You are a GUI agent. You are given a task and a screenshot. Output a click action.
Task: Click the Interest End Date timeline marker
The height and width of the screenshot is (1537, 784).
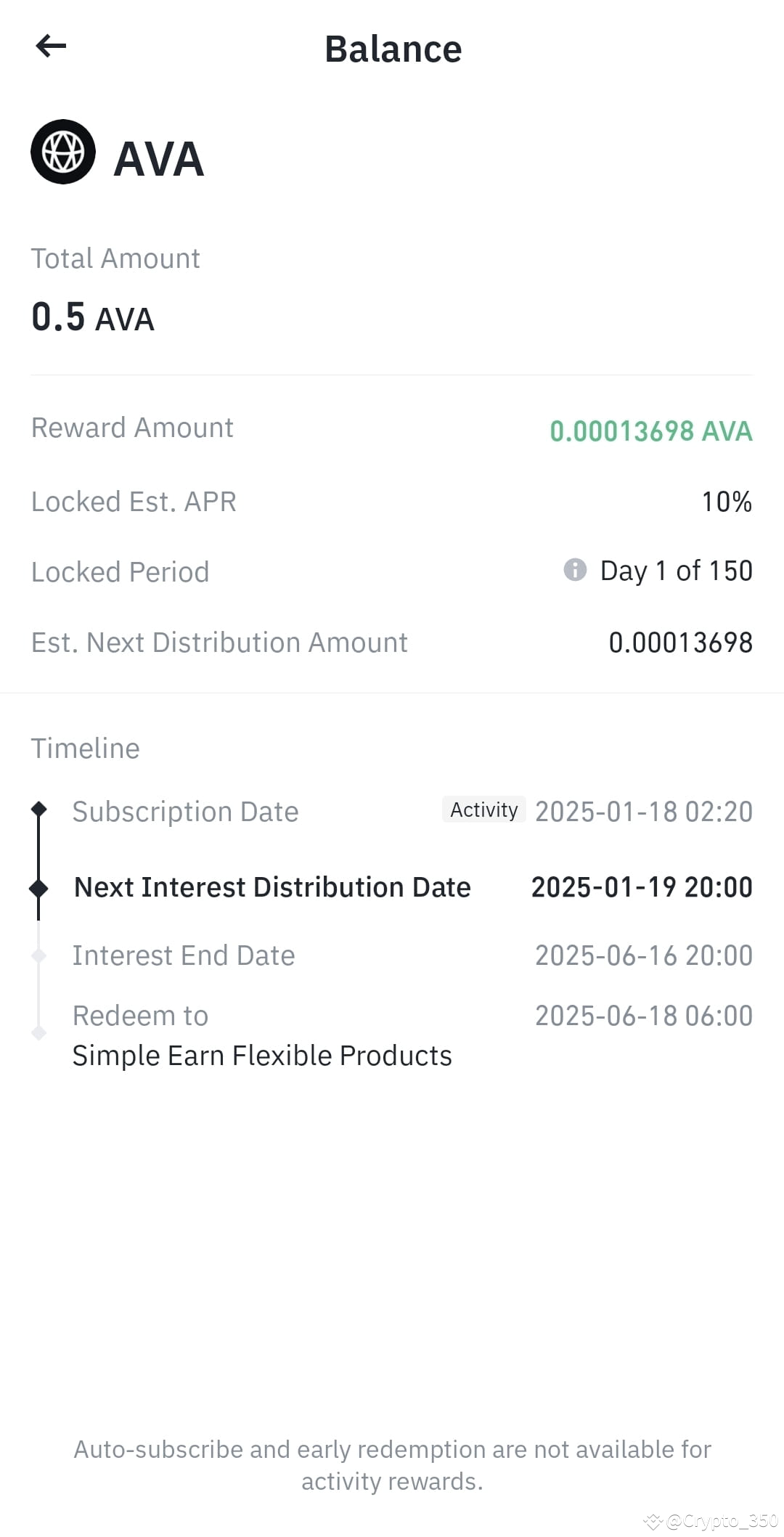click(x=39, y=956)
